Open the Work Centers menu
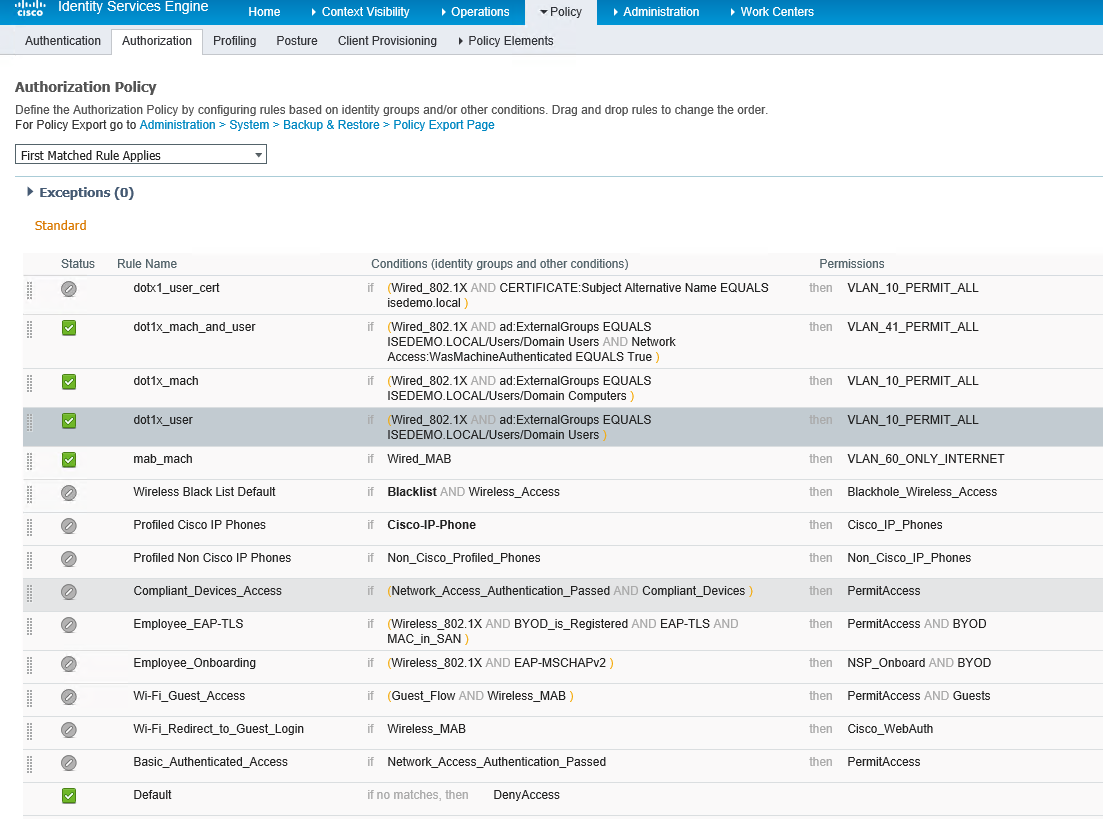The width and height of the screenshot is (1103, 824). tap(772, 12)
